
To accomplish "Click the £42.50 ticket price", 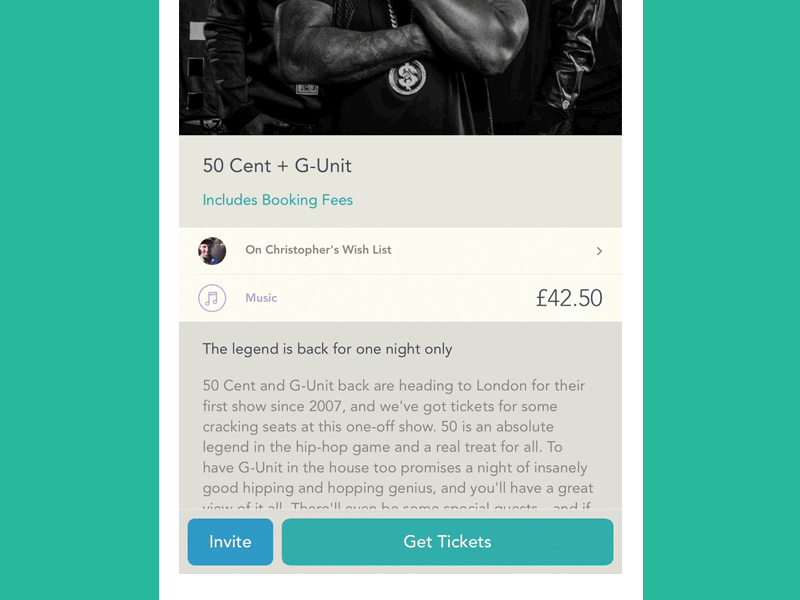I will [570, 298].
